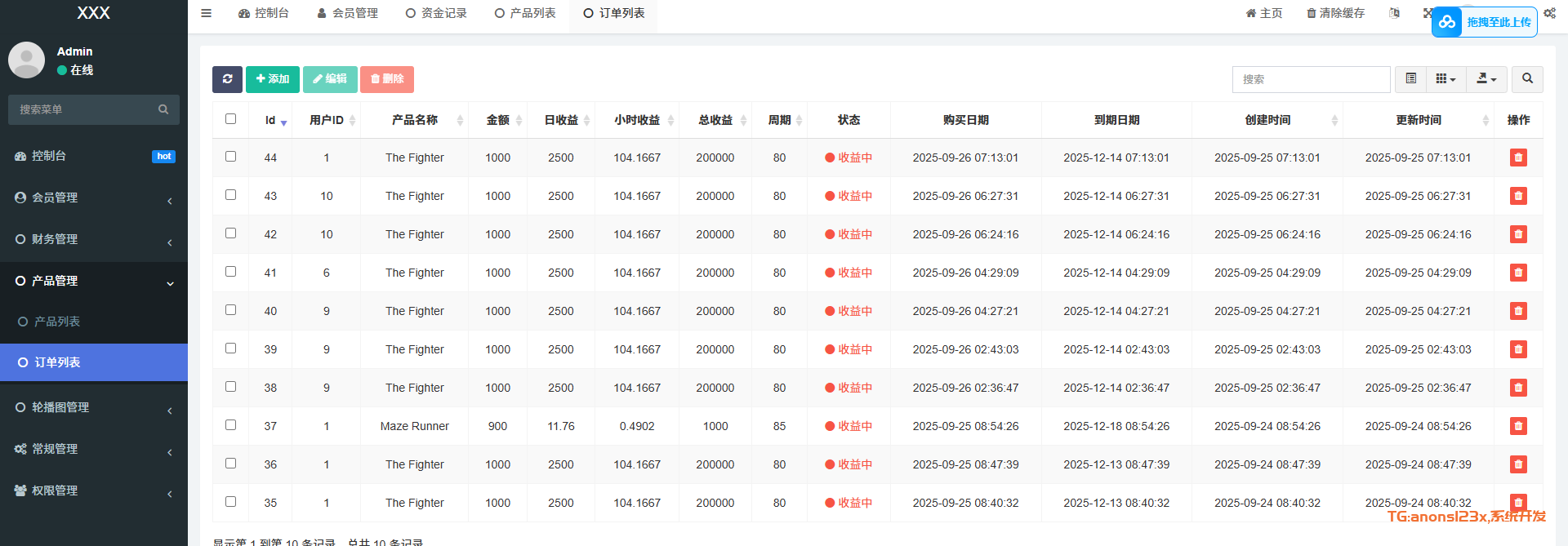Open the export data dropdown

(1486, 79)
